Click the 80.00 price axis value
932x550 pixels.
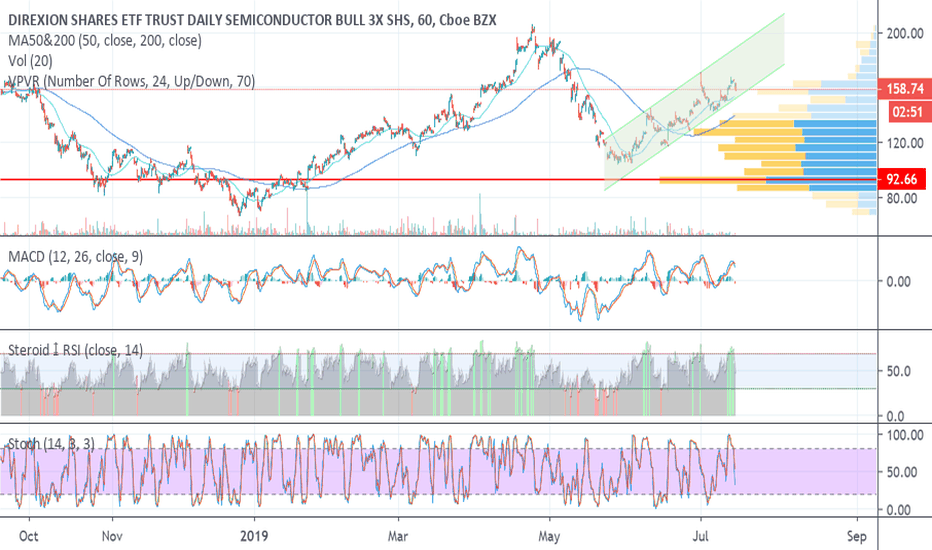(902, 198)
